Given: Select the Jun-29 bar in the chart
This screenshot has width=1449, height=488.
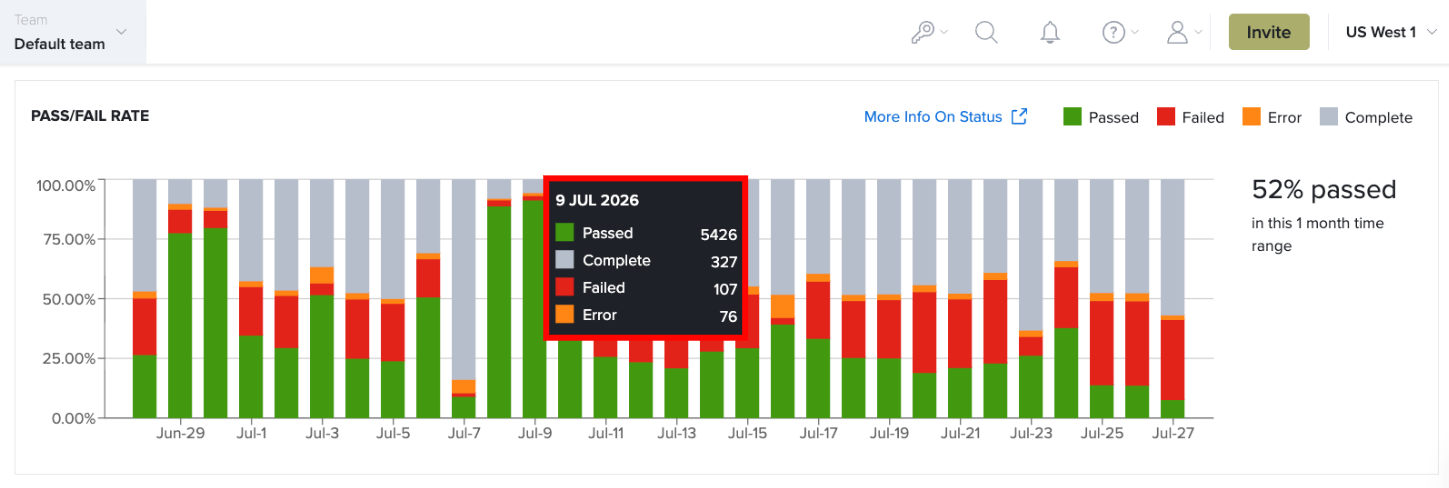Looking at the screenshot, I should coord(180,299).
